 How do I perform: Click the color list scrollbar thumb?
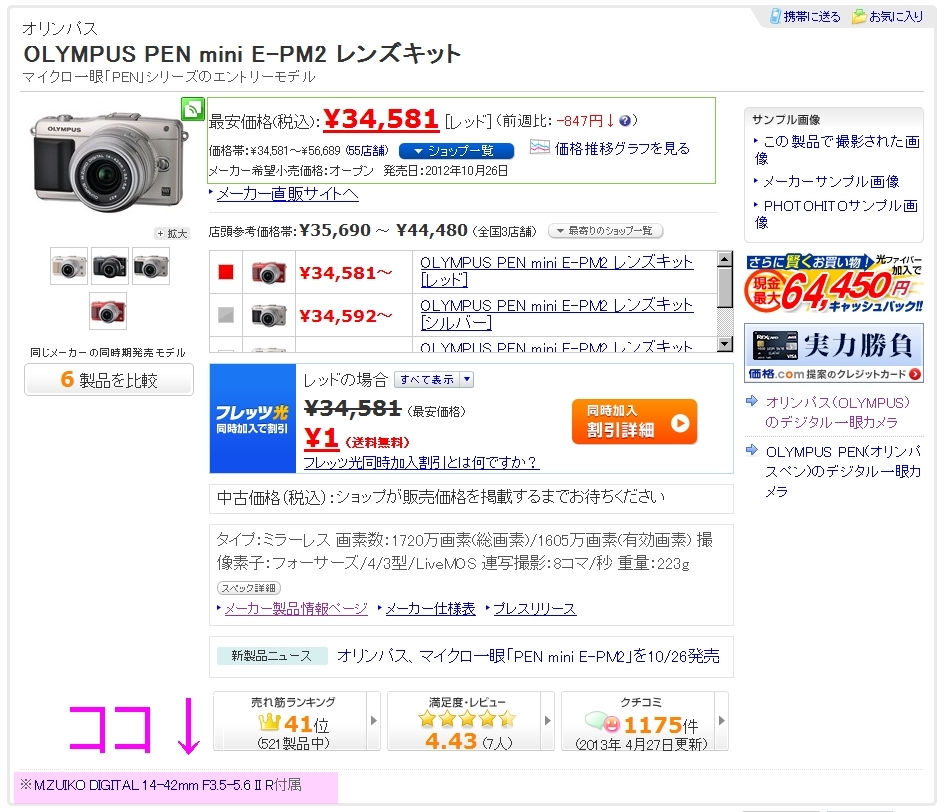(725, 288)
